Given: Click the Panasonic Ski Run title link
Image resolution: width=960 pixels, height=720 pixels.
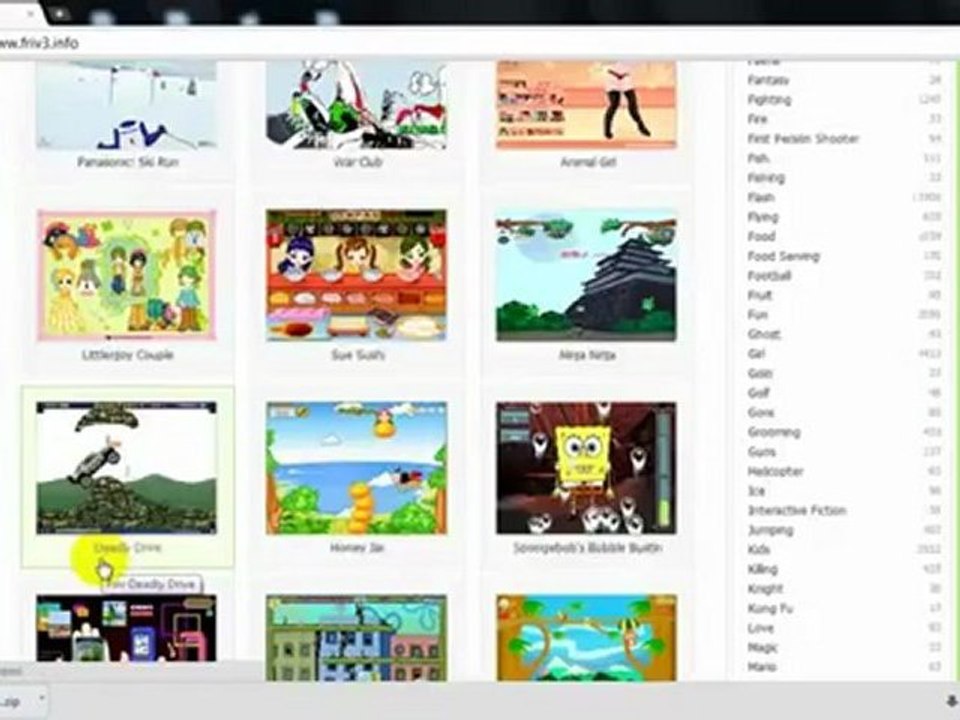Looking at the screenshot, I should pyautogui.click(x=127, y=162).
